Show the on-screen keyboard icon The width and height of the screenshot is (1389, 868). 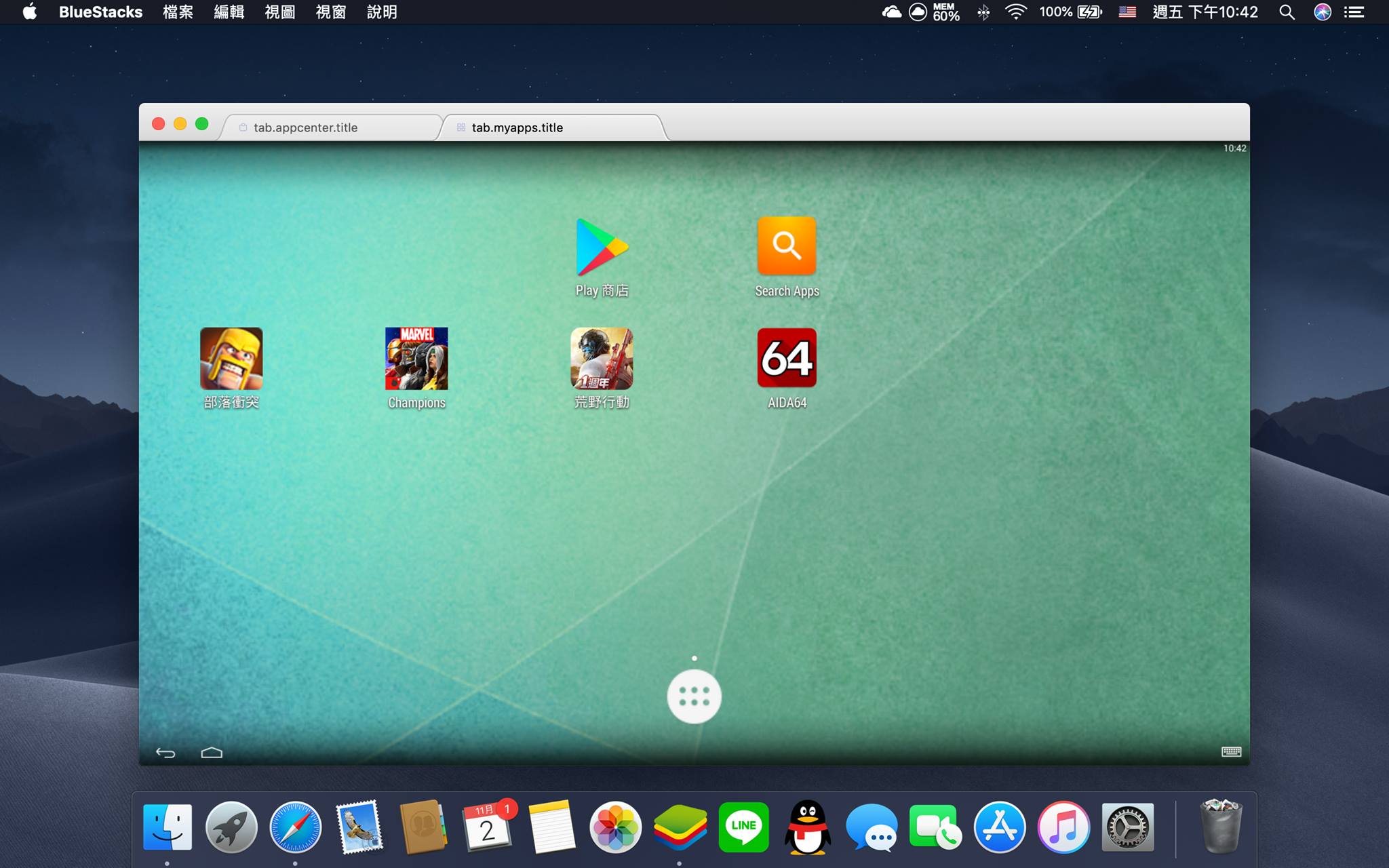pyautogui.click(x=1231, y=751)
